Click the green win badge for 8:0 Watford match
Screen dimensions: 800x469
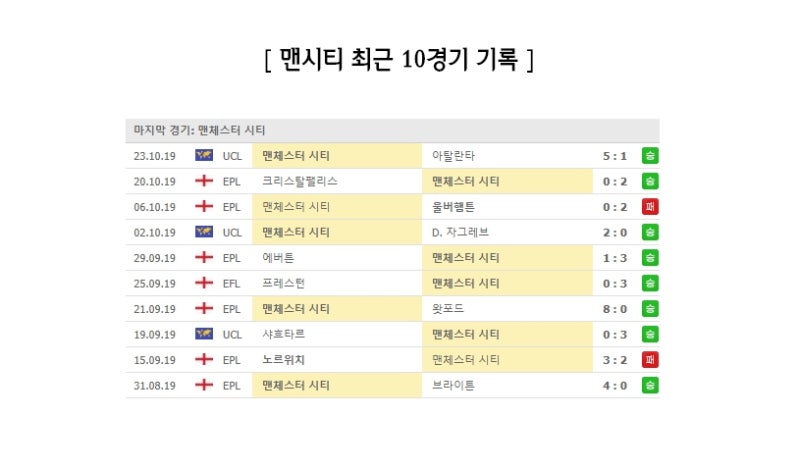[x=649, y=309]
